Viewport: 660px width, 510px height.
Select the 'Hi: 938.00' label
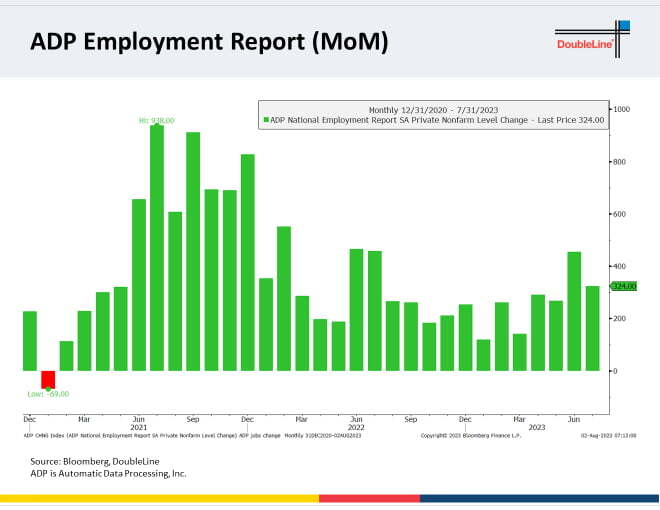(156, 120)
